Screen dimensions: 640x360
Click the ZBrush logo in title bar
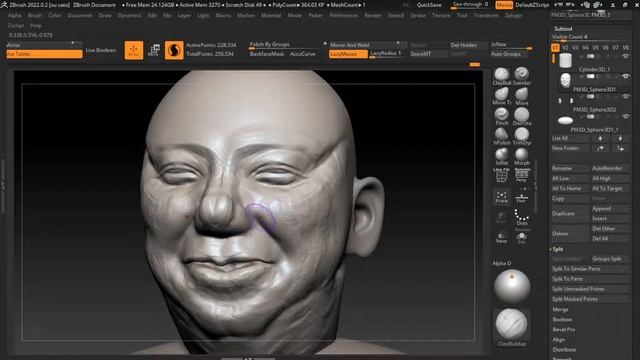[4, 5]
